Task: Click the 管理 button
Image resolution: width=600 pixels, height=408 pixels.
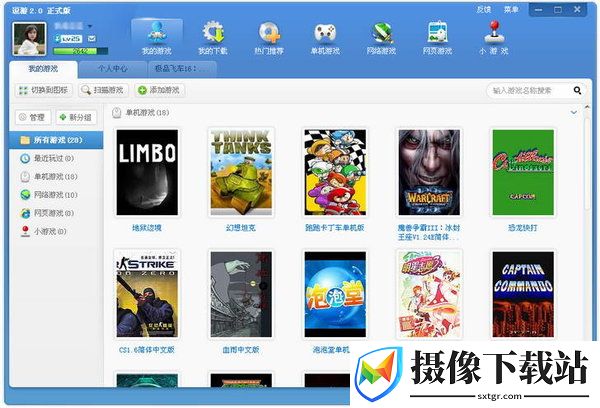Action: (33, 118)
